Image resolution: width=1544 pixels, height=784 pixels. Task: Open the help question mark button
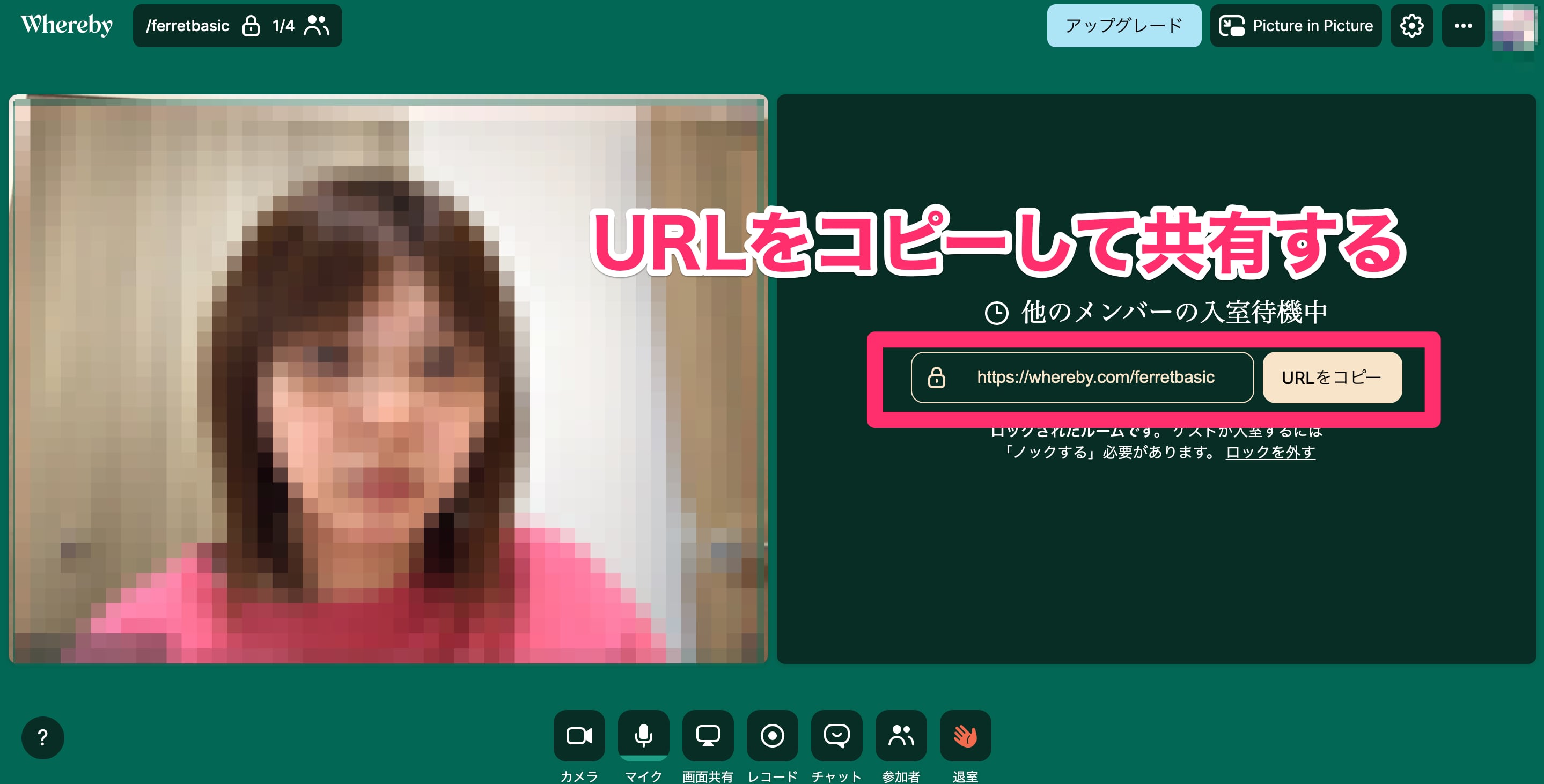click(42, 737)
